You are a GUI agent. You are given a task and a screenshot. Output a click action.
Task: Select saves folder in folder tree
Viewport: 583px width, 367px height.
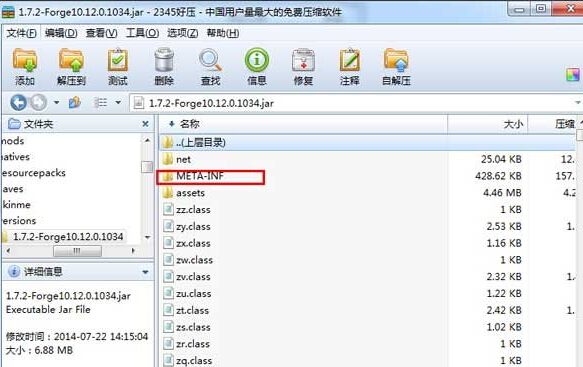tap(13, 189)
